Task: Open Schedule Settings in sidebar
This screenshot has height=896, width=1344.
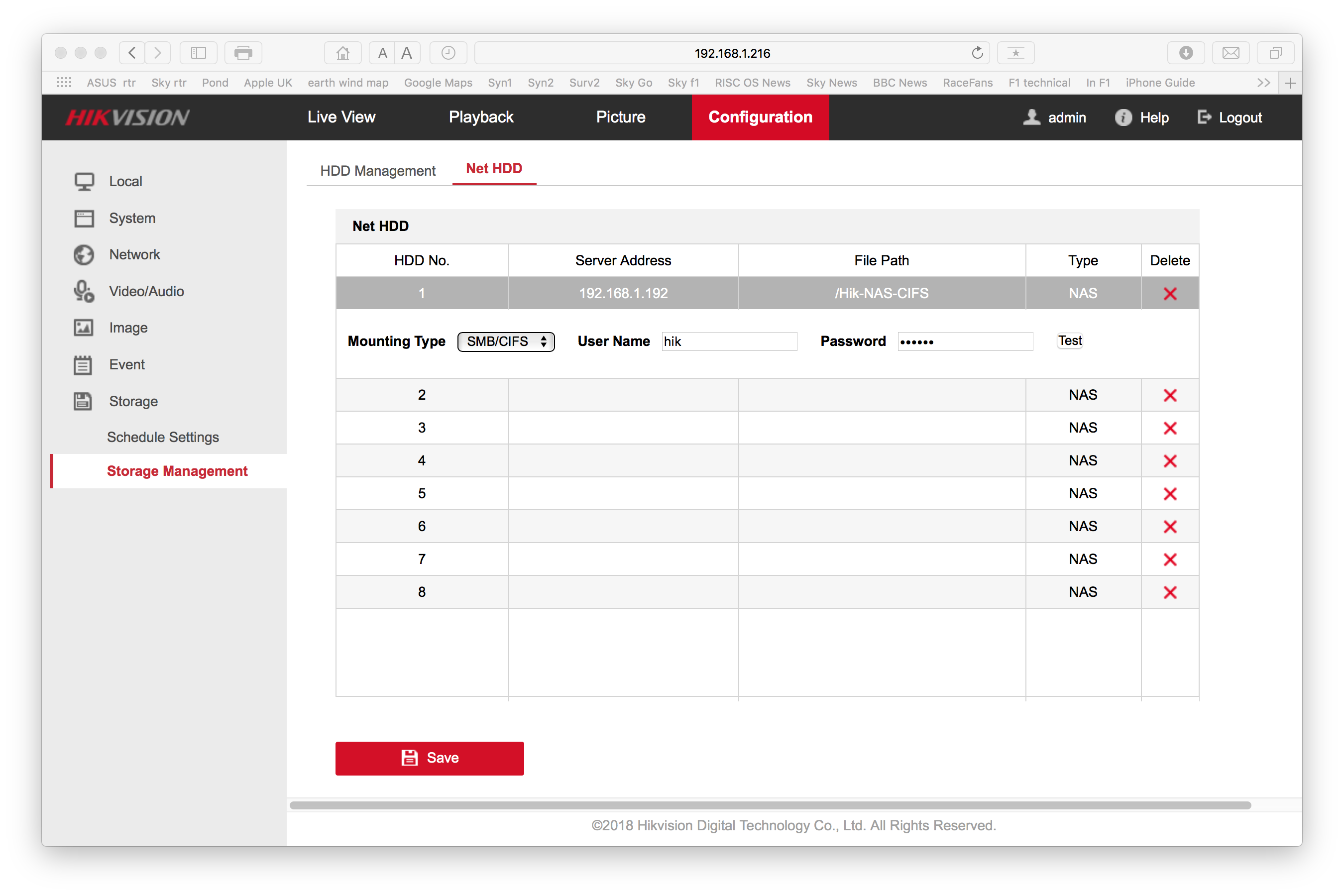Action: tap(163, 437)
